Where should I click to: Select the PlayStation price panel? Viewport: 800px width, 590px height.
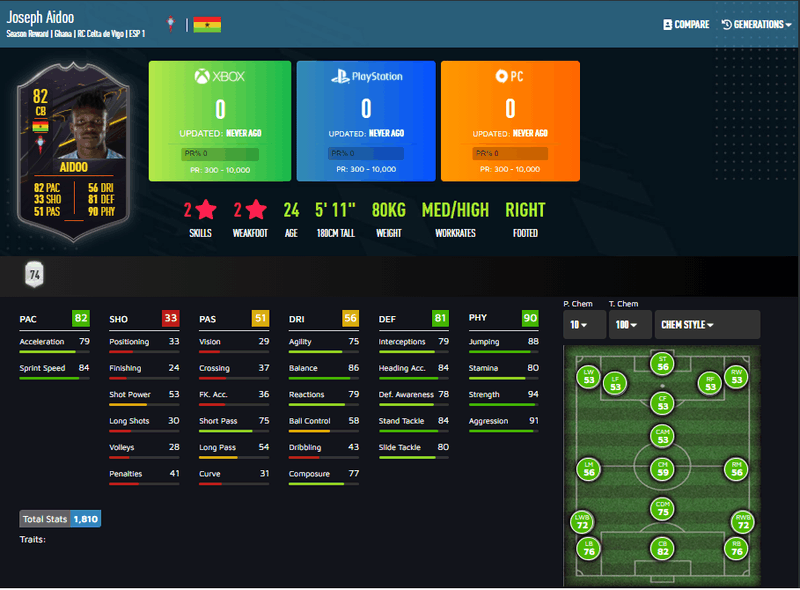(366, 121)
